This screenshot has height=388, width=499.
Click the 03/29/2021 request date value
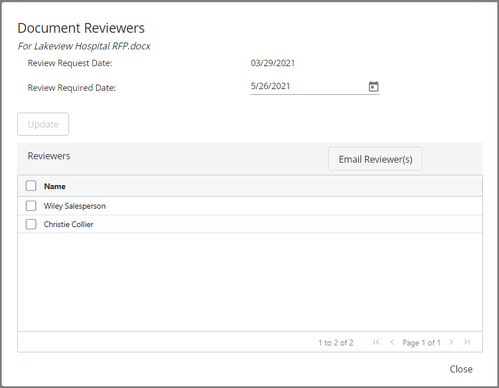273,63
